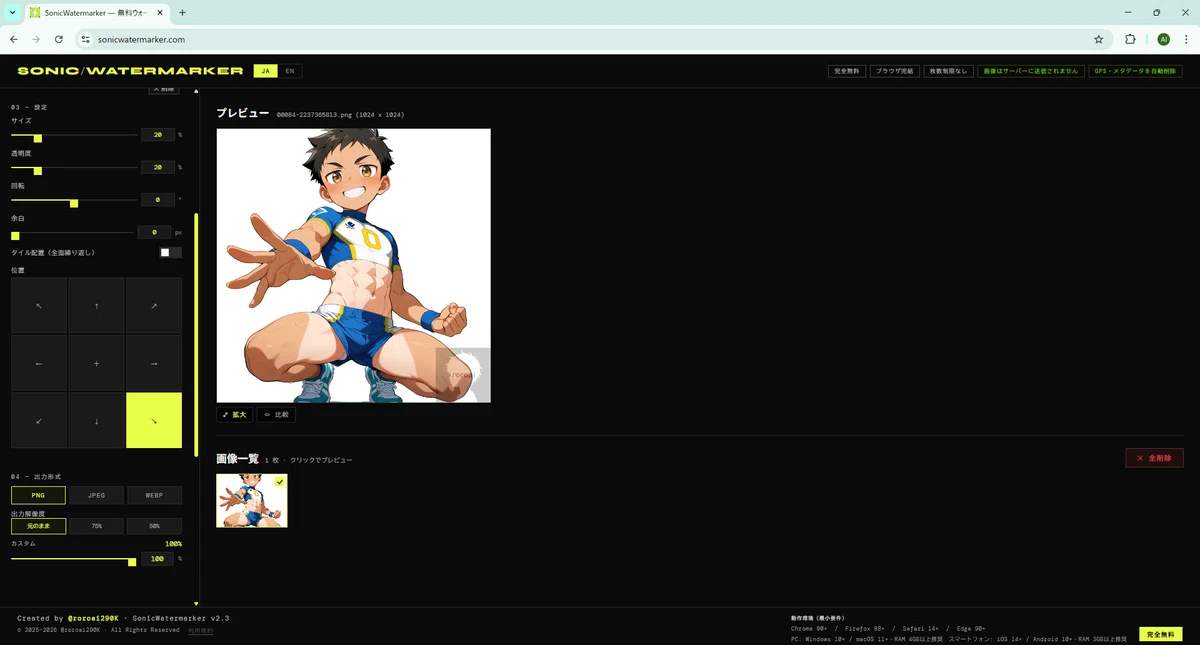Set output resolution to 75%
The width and height of the screenshot is (1200, 645).
(96, 526)
